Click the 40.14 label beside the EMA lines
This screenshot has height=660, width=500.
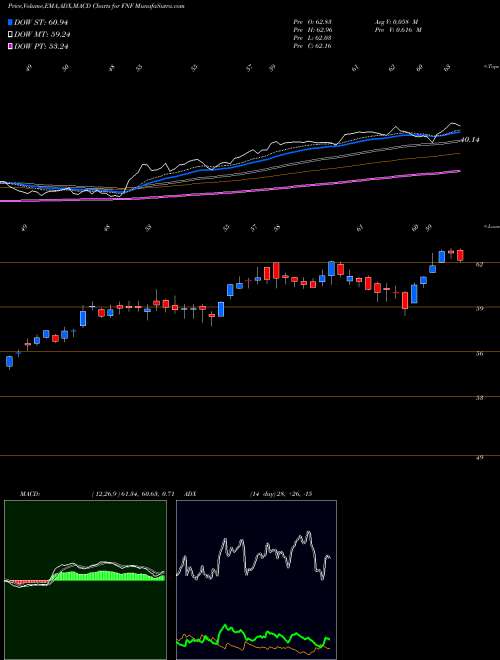[470, 139]
